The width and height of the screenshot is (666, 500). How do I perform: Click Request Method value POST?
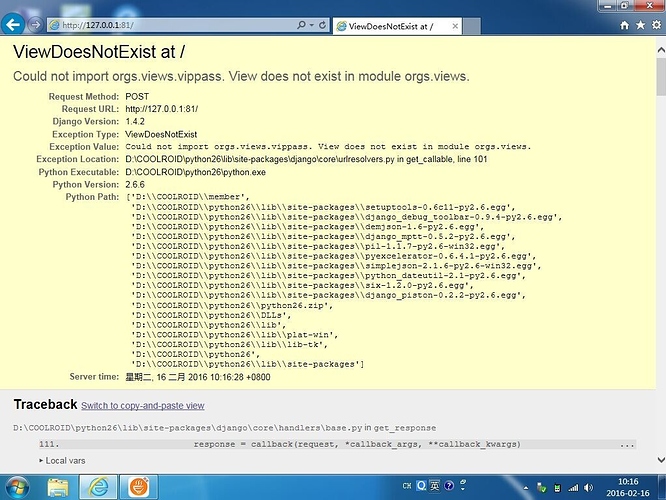(137, 96)
